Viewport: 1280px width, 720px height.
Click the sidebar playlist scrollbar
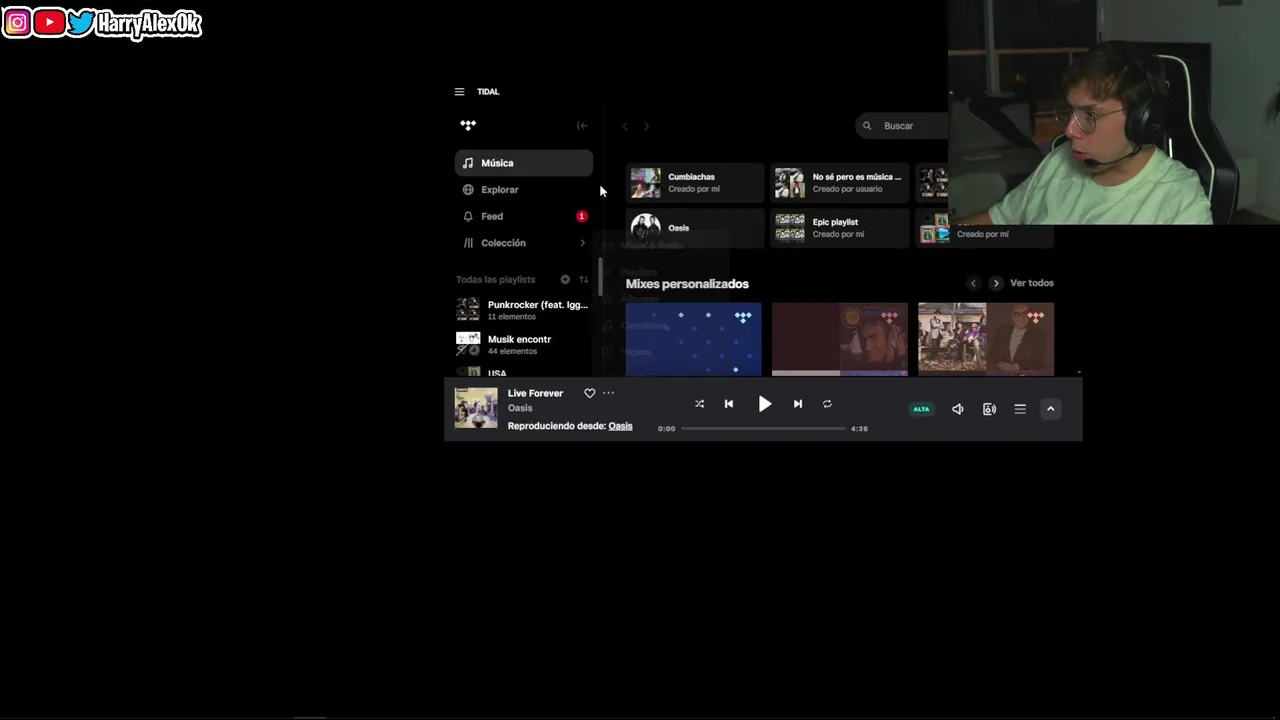coord(600,277)
